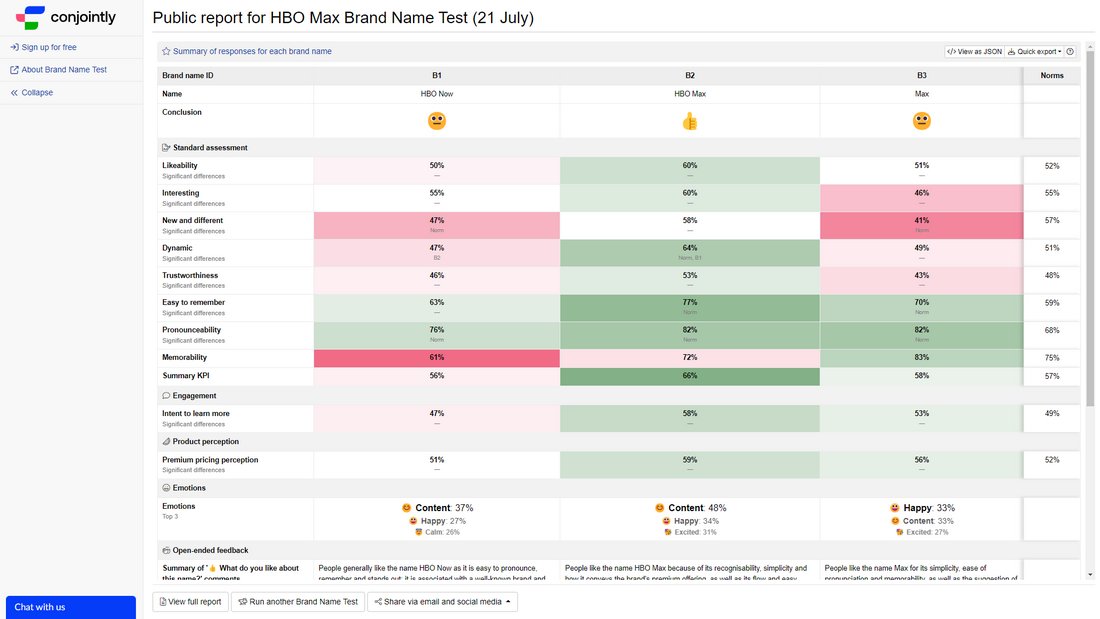The width and height of the screenshot is (1100, 619).
Task: Click the thumbs-up conclusion icon for HBO Max
Action: [x=690, y=121]
